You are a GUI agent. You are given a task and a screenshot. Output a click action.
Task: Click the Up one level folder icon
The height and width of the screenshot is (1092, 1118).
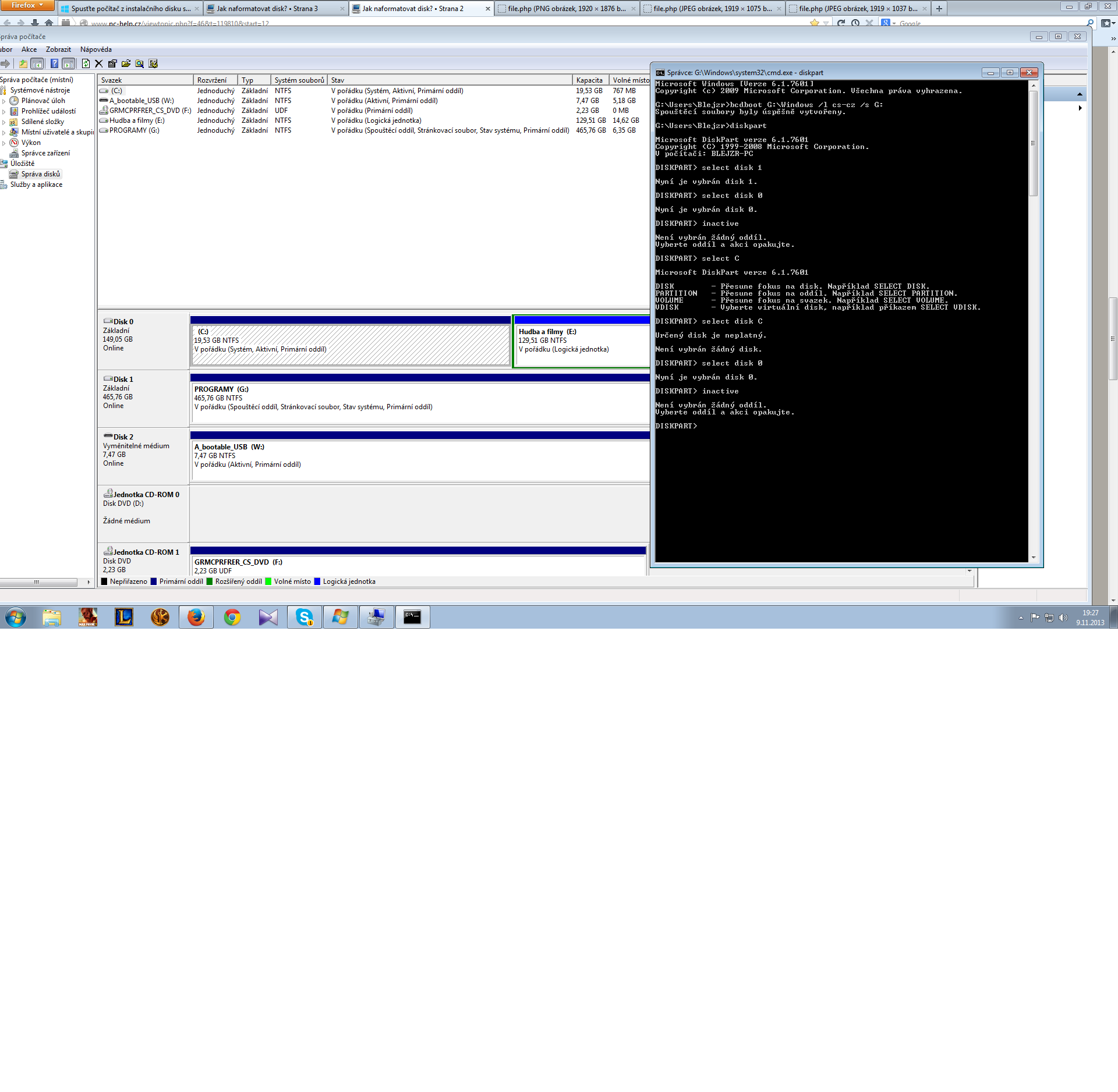(x=23, y=63)
